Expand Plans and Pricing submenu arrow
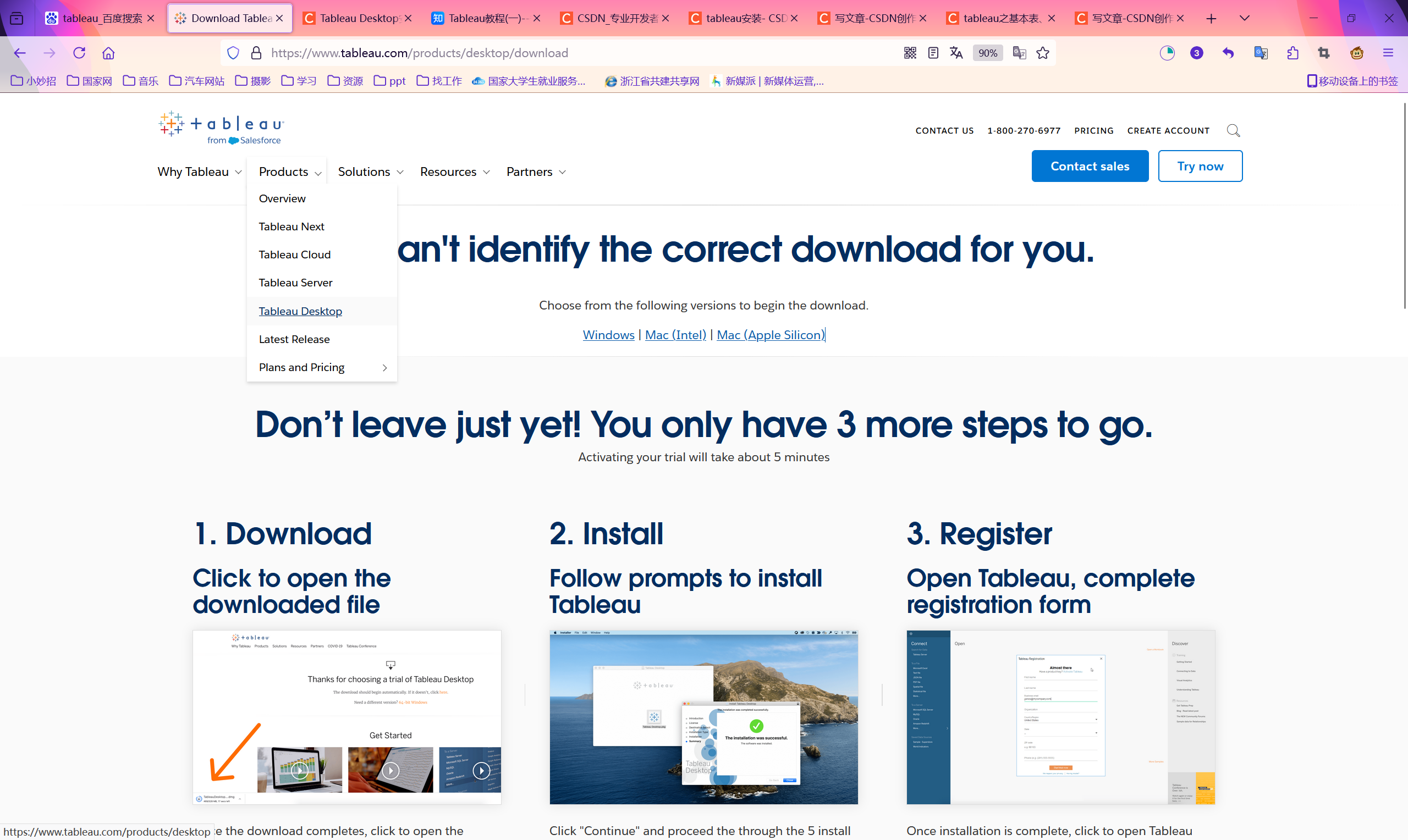This screenshot has width=1408, height=840. coord(385,368)
